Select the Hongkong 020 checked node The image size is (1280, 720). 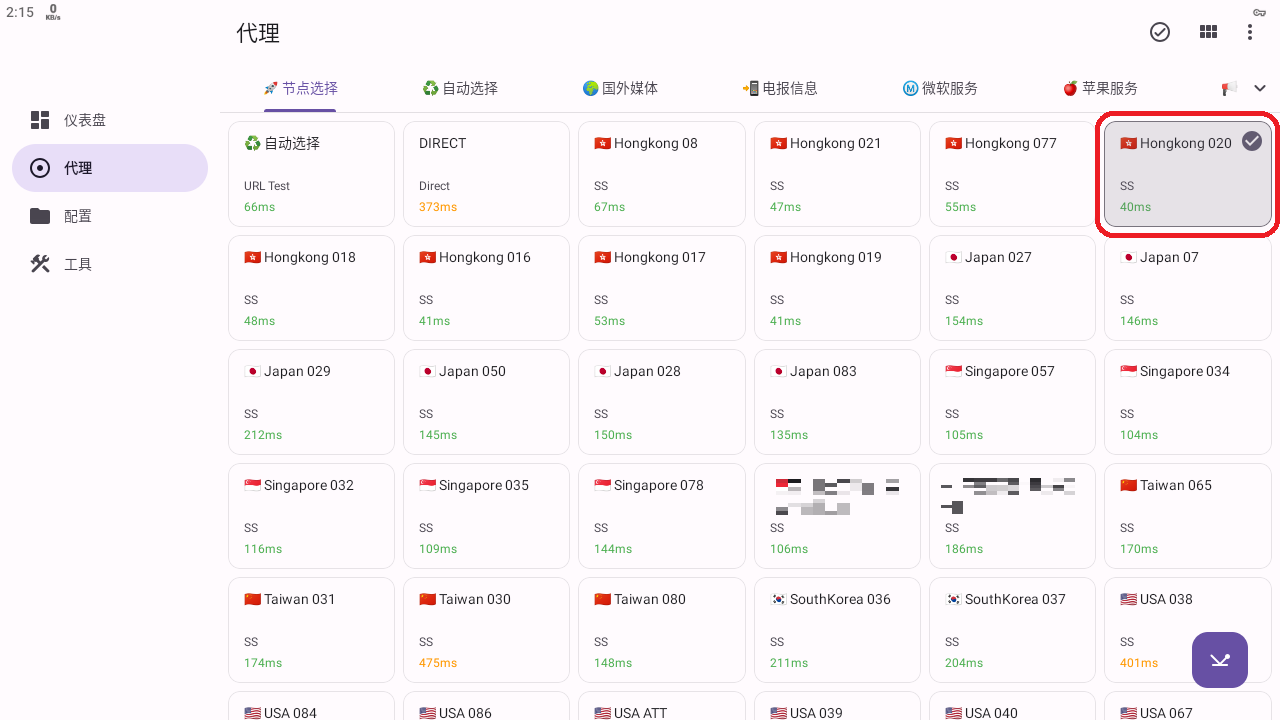(1187, 174)
